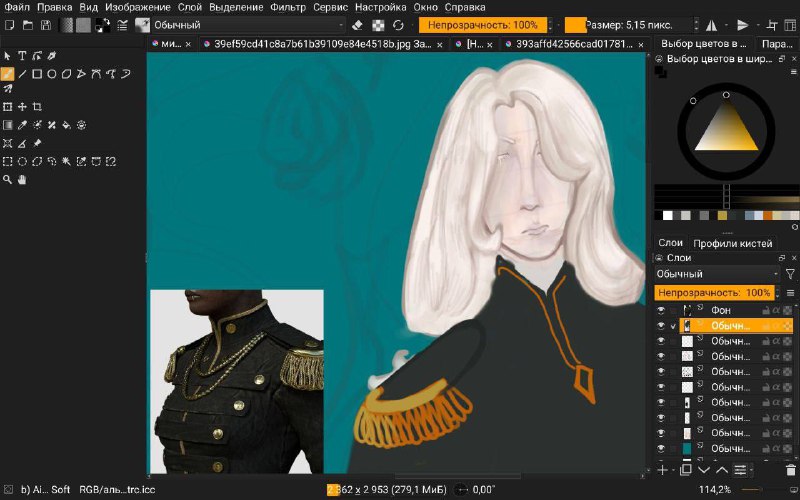Open the brush blending mode Обычный dropdown
Image resolution: width=800 pixels, height=500 pixels.
click(x=248, y=25)
